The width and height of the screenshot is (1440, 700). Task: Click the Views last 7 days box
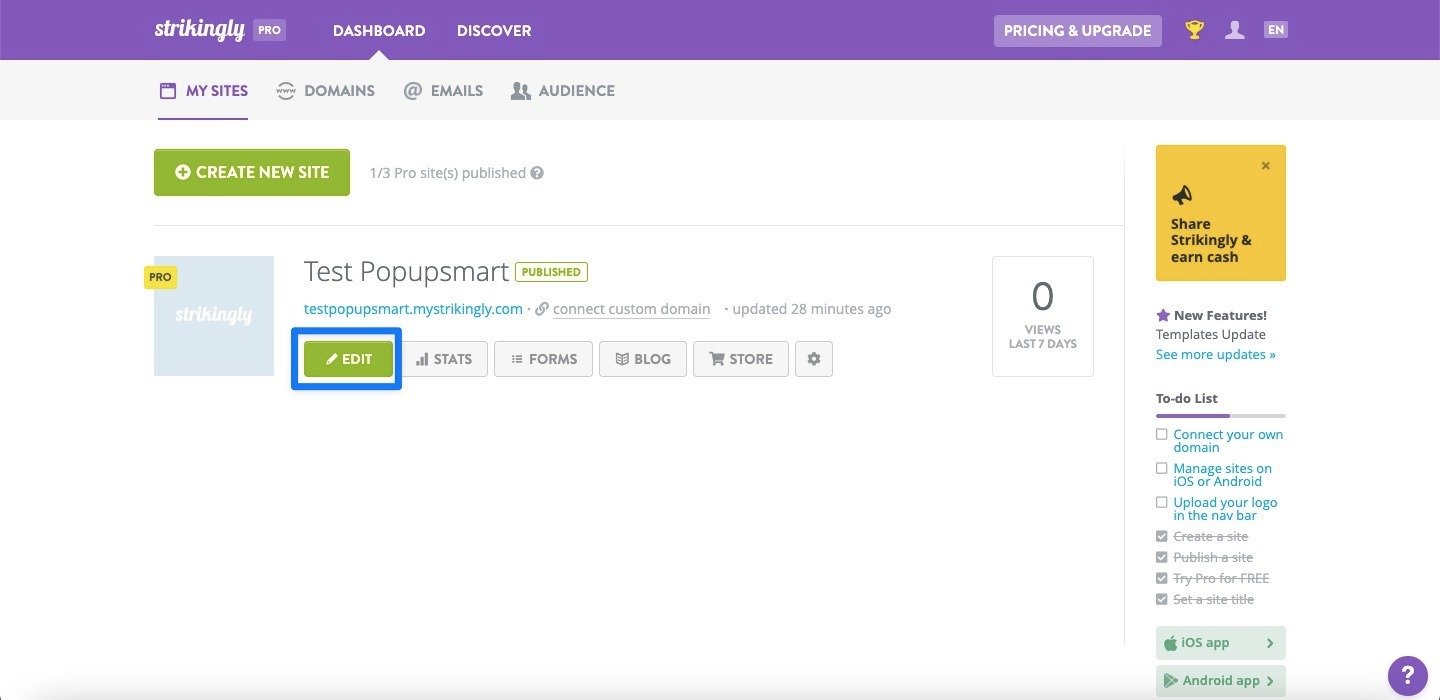point(1043,316)
